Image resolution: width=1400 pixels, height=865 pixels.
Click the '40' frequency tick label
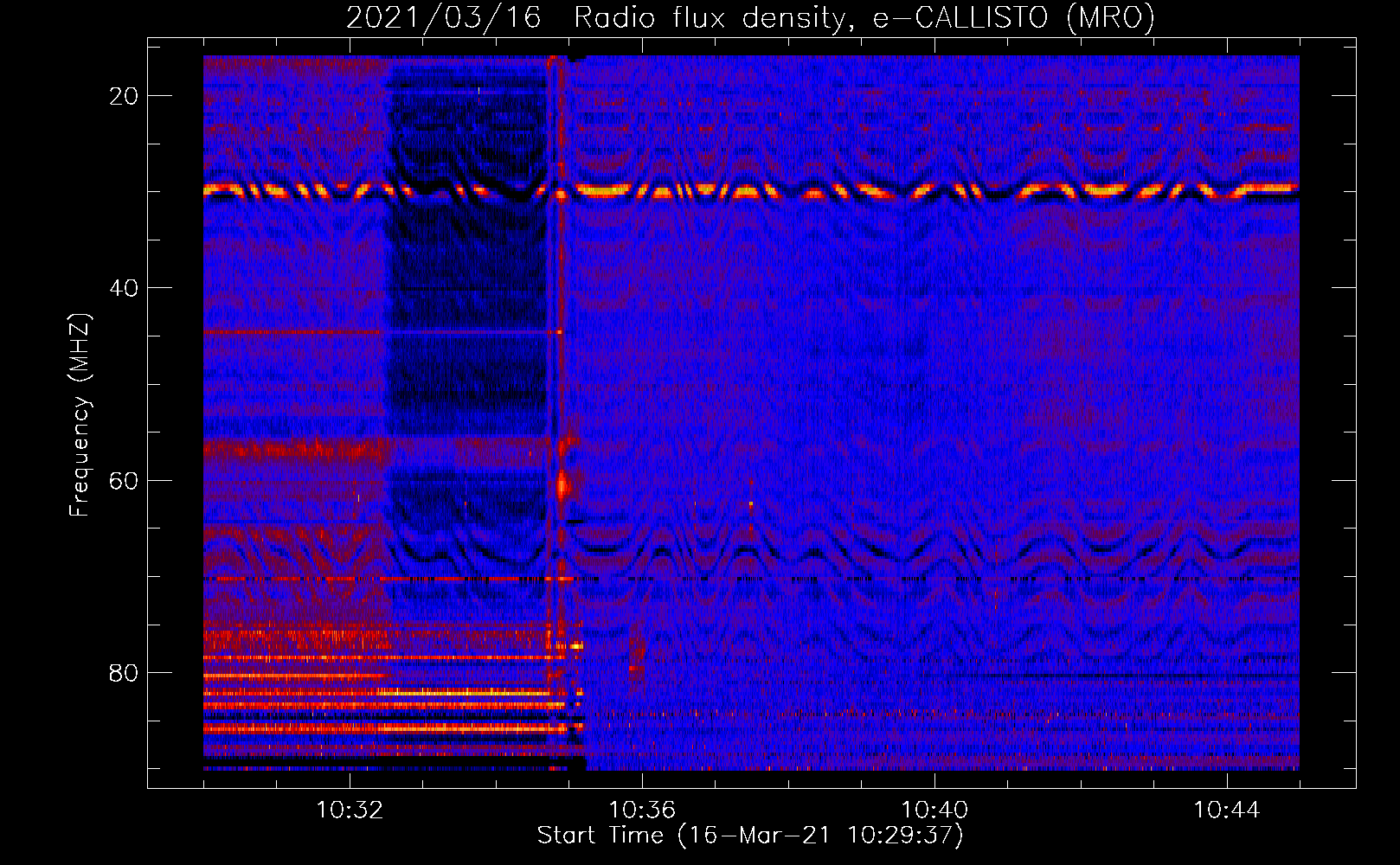[x=125, y=288]
